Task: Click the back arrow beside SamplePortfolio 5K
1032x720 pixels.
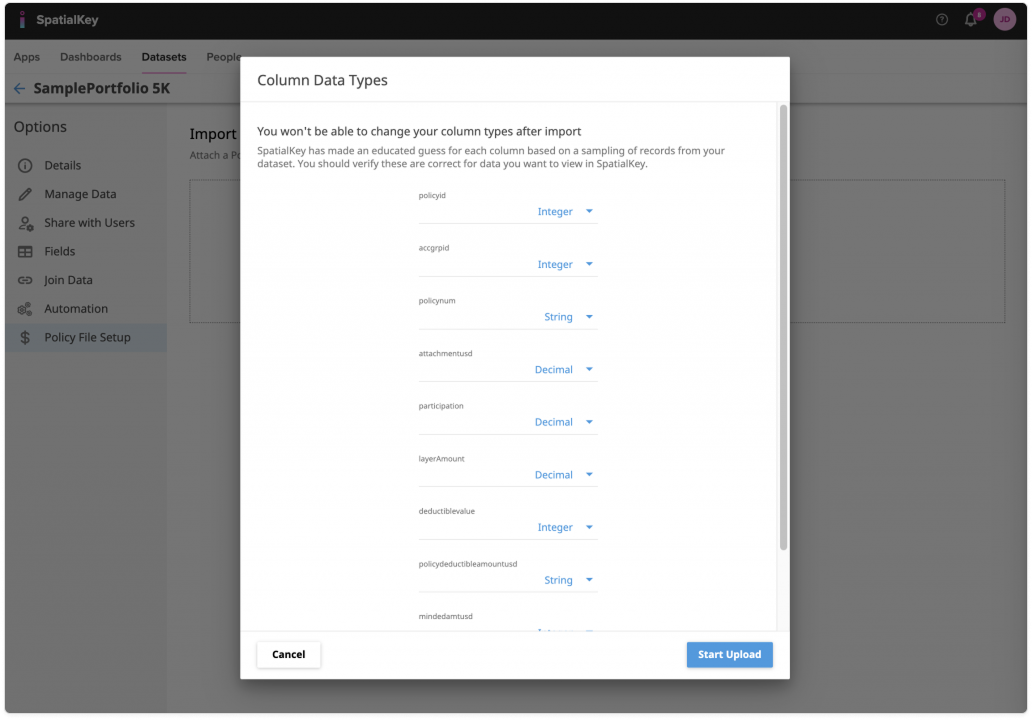Action: [x=19, y=88]
